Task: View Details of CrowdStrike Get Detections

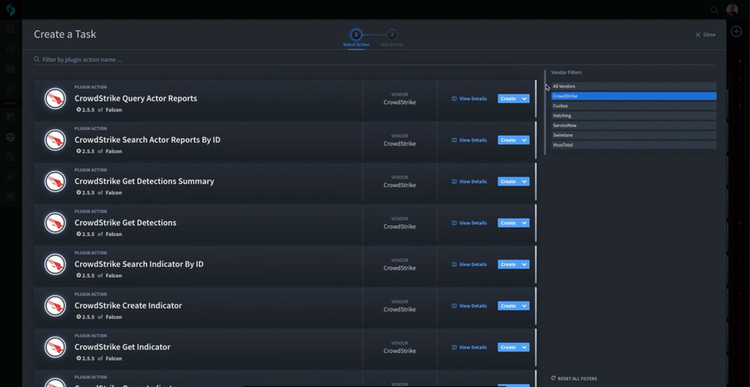Action: 469,223
